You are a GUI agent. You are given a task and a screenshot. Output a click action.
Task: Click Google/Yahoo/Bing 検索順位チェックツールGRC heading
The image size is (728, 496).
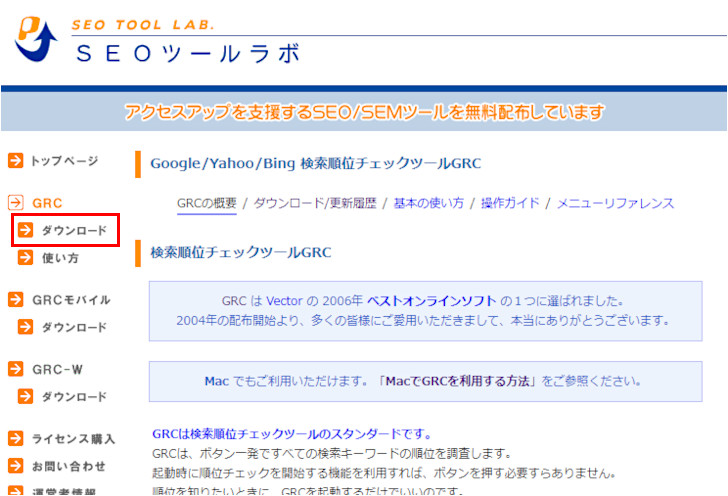(x=316, y=163)
